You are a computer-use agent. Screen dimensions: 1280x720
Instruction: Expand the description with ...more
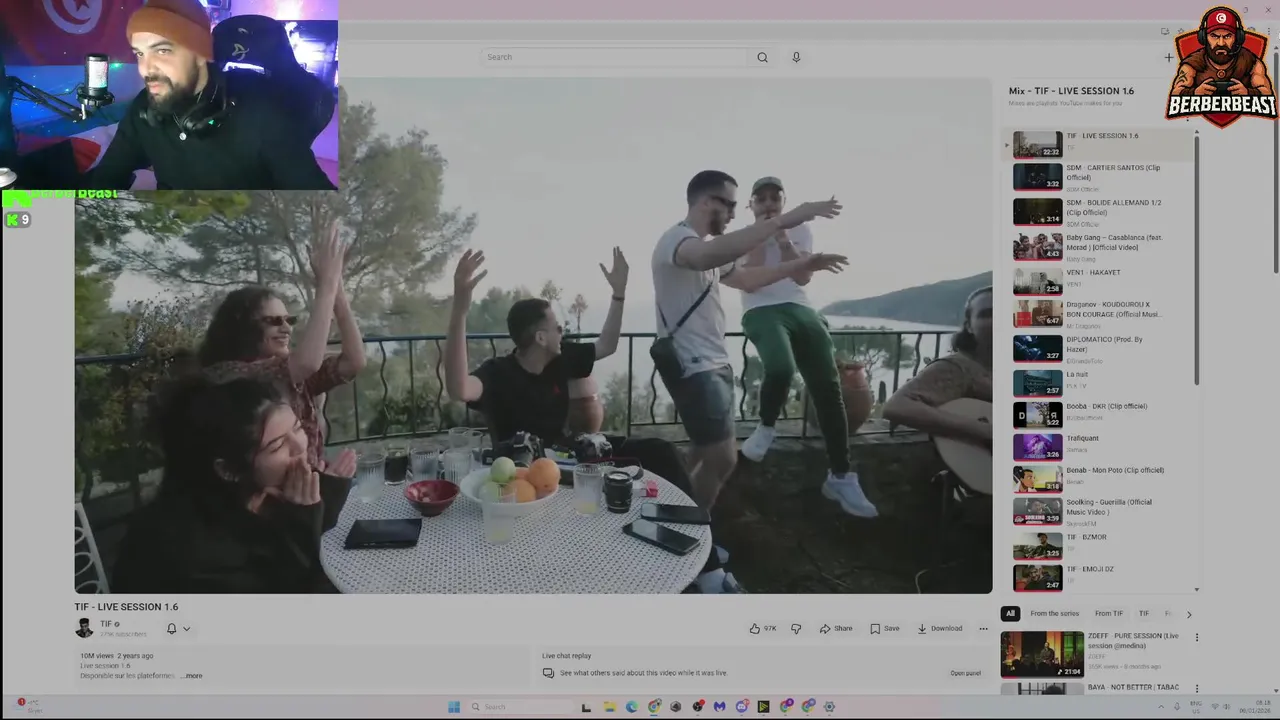pos(191,676)
